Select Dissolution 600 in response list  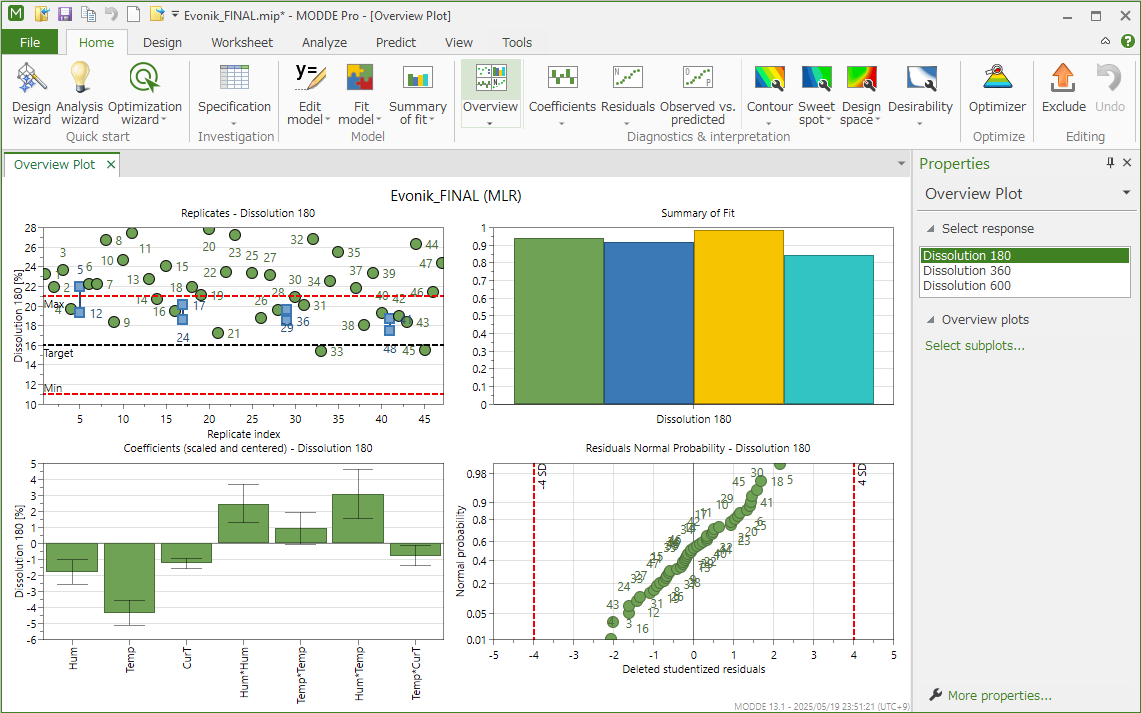(1025, 286)
